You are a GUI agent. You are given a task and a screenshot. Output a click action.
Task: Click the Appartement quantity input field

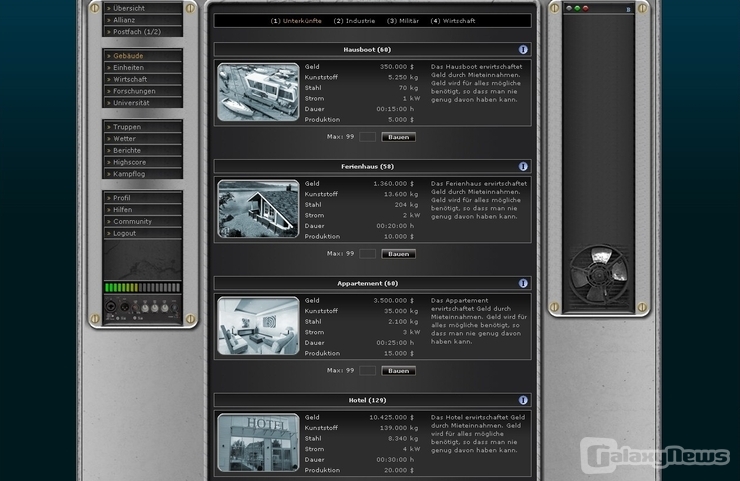[367, 371]
